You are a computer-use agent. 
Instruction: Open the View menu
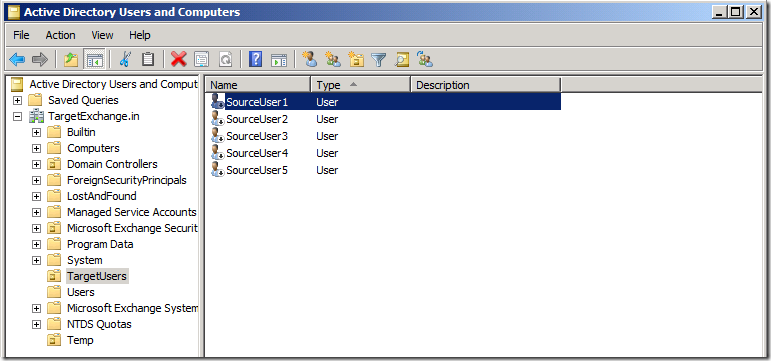(x=102, y=35)
